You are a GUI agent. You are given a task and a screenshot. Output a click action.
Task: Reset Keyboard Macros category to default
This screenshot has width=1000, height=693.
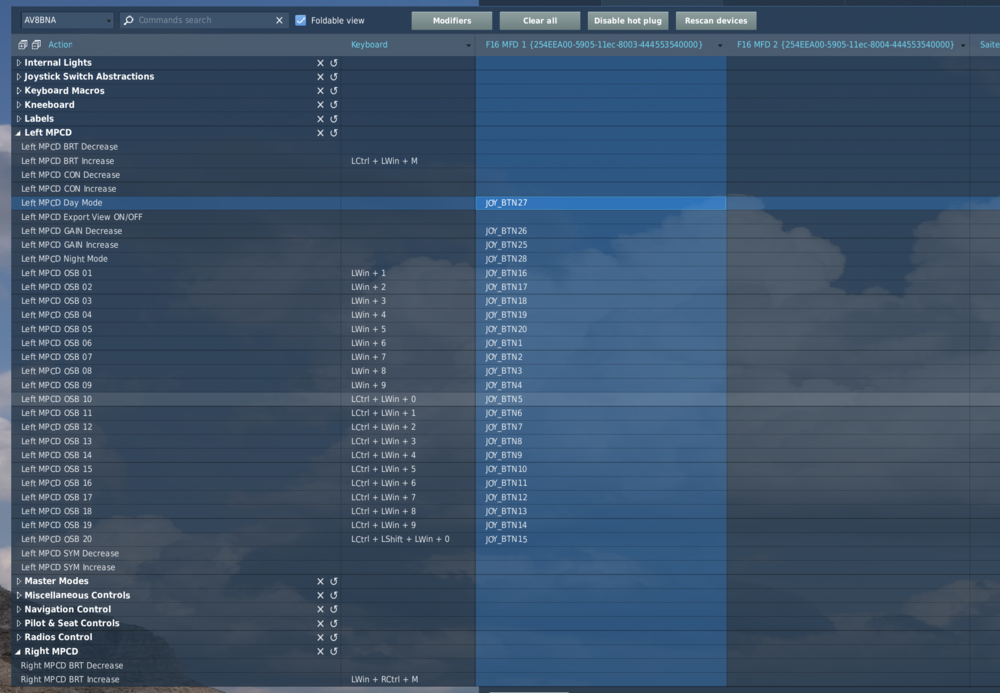click(x=334, y=91)
